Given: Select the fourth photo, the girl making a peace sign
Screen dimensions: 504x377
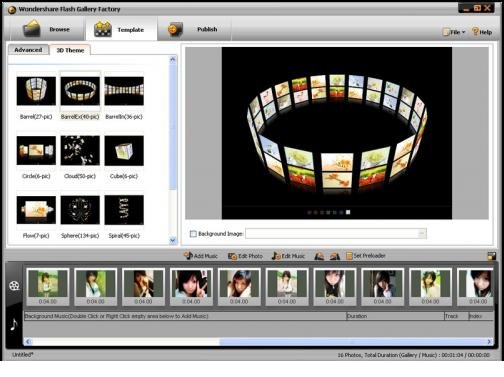Looking at the screenshot, I should tap(191, 287).
